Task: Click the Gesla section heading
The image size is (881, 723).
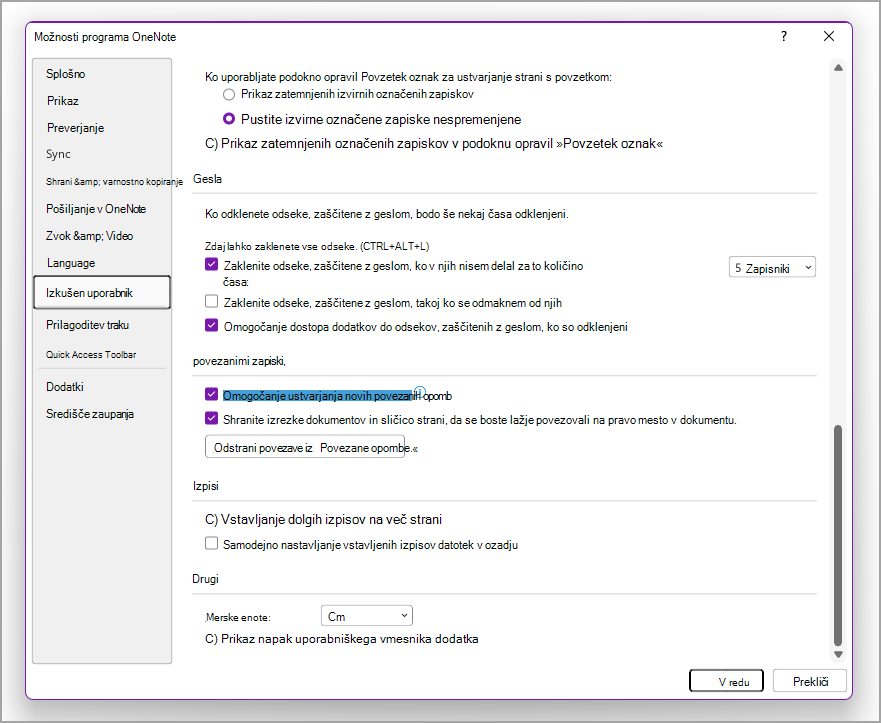Action: (207, 179)
